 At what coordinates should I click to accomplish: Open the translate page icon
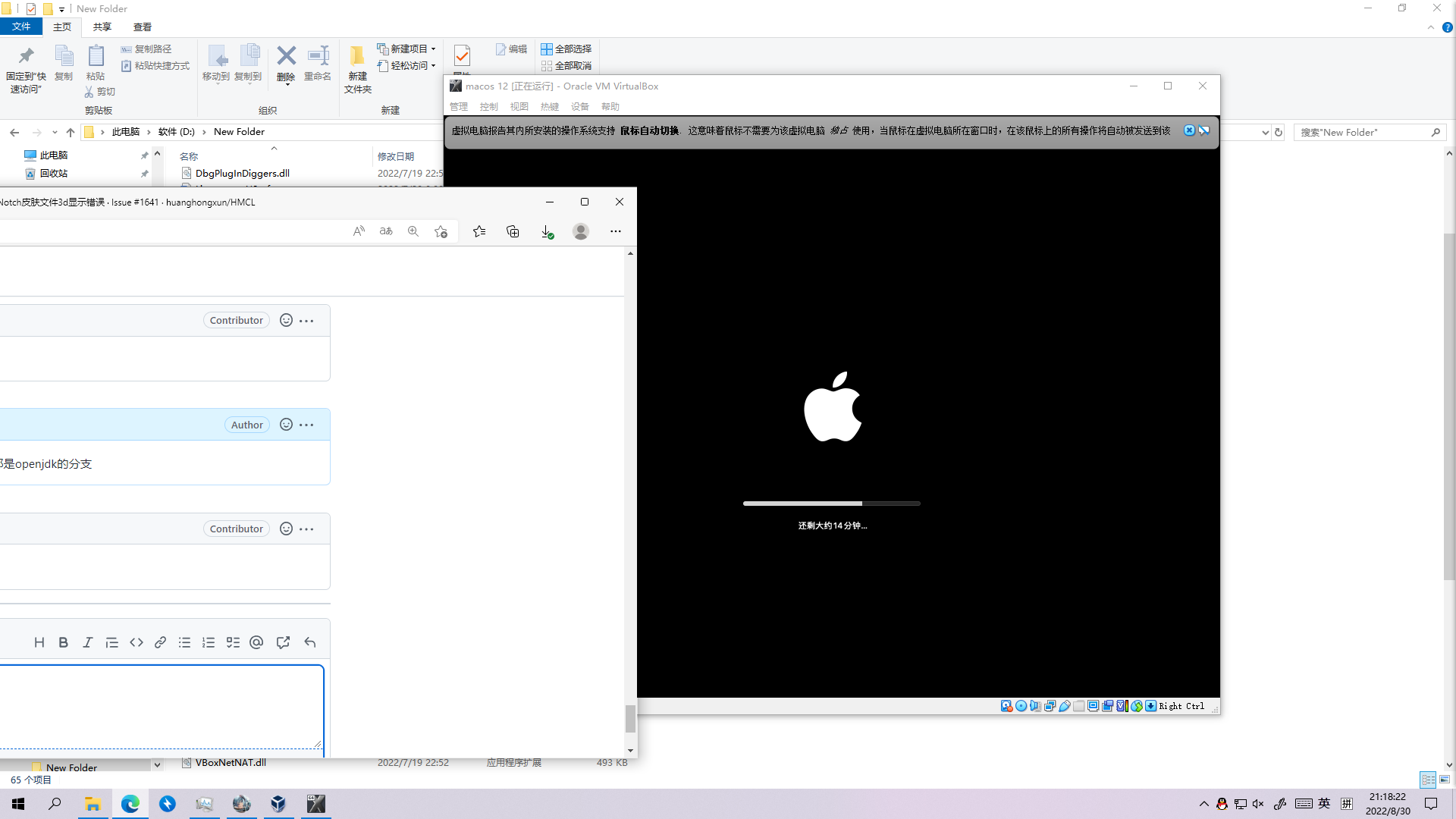(386, 231)
